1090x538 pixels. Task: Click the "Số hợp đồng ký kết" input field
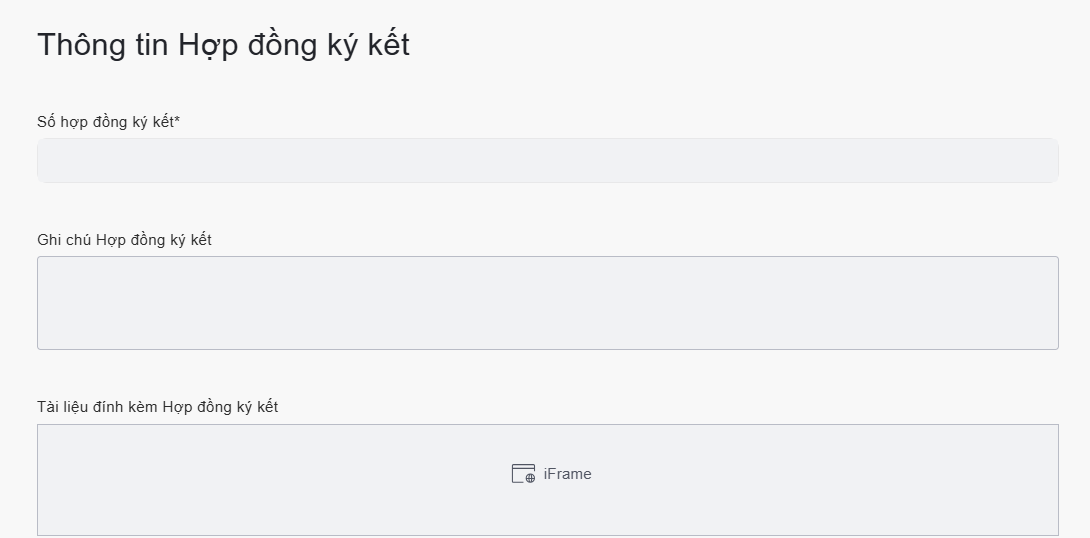(547, 161)
